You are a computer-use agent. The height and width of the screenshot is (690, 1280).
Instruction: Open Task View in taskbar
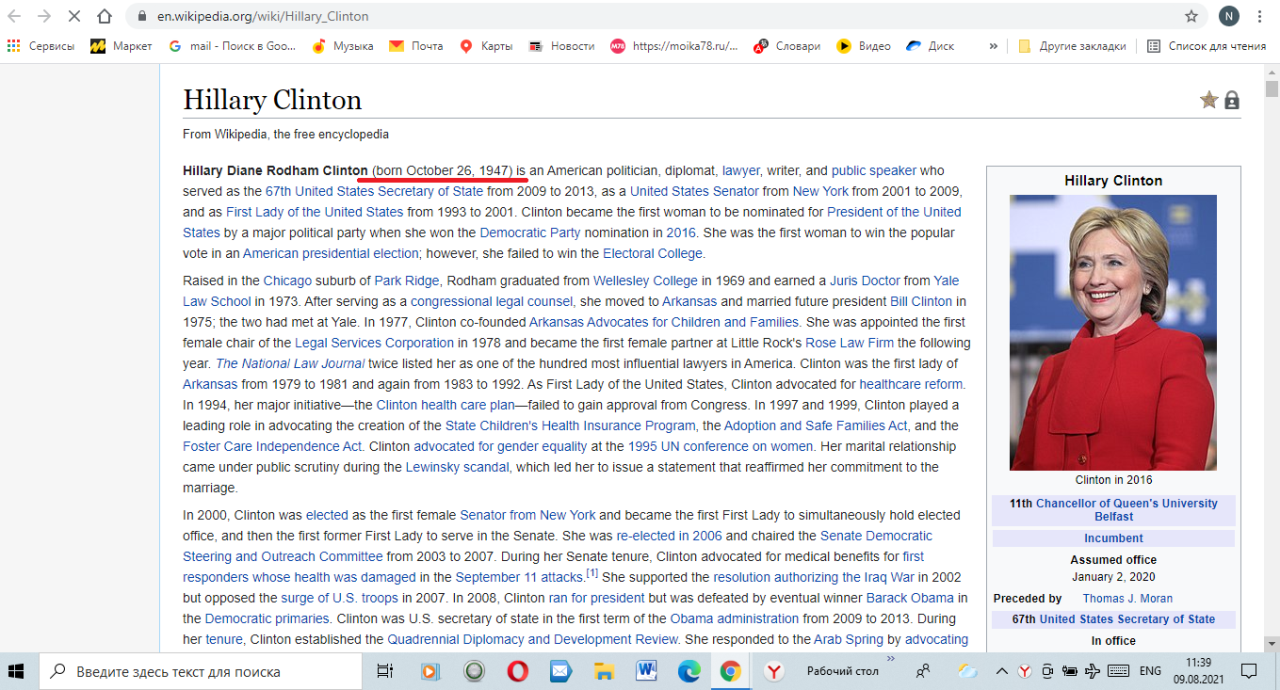click(384, 671)
